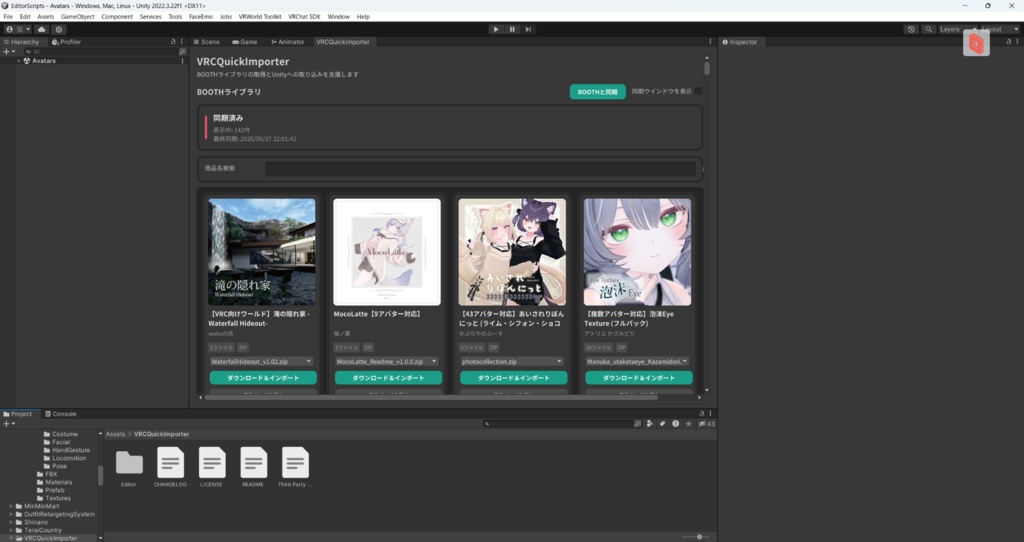Download and import 泡沫Eye Texture
Image resolution: width=1024 pixels, height=542 pixels.
639,378
